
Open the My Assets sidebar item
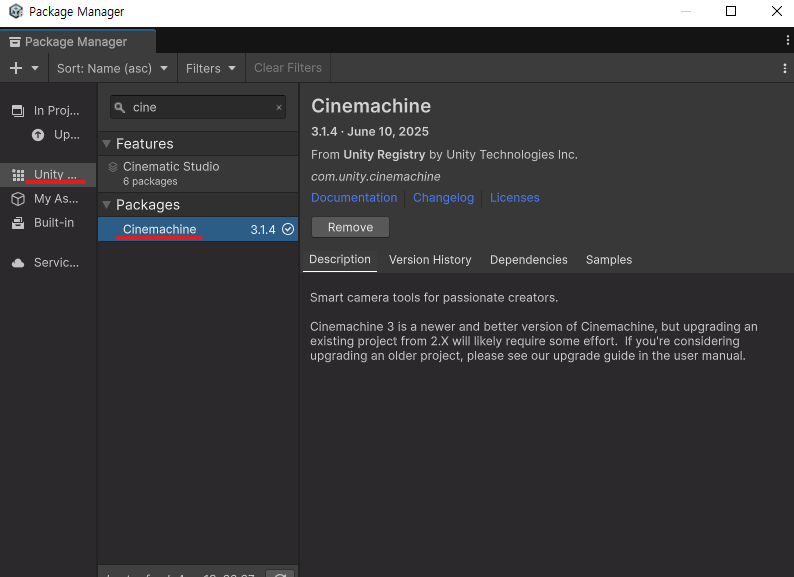coord(48,199)
